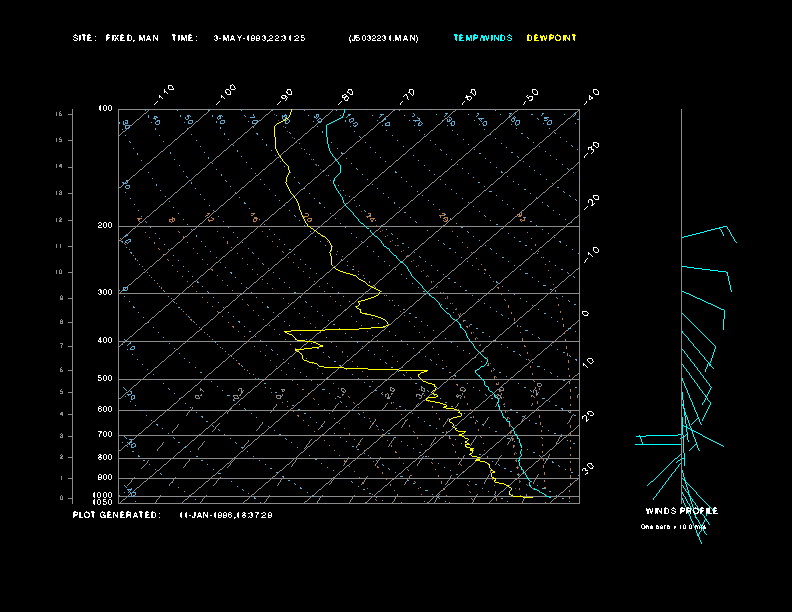Click the yellow DEWPOINT legend label

point(551,38)
